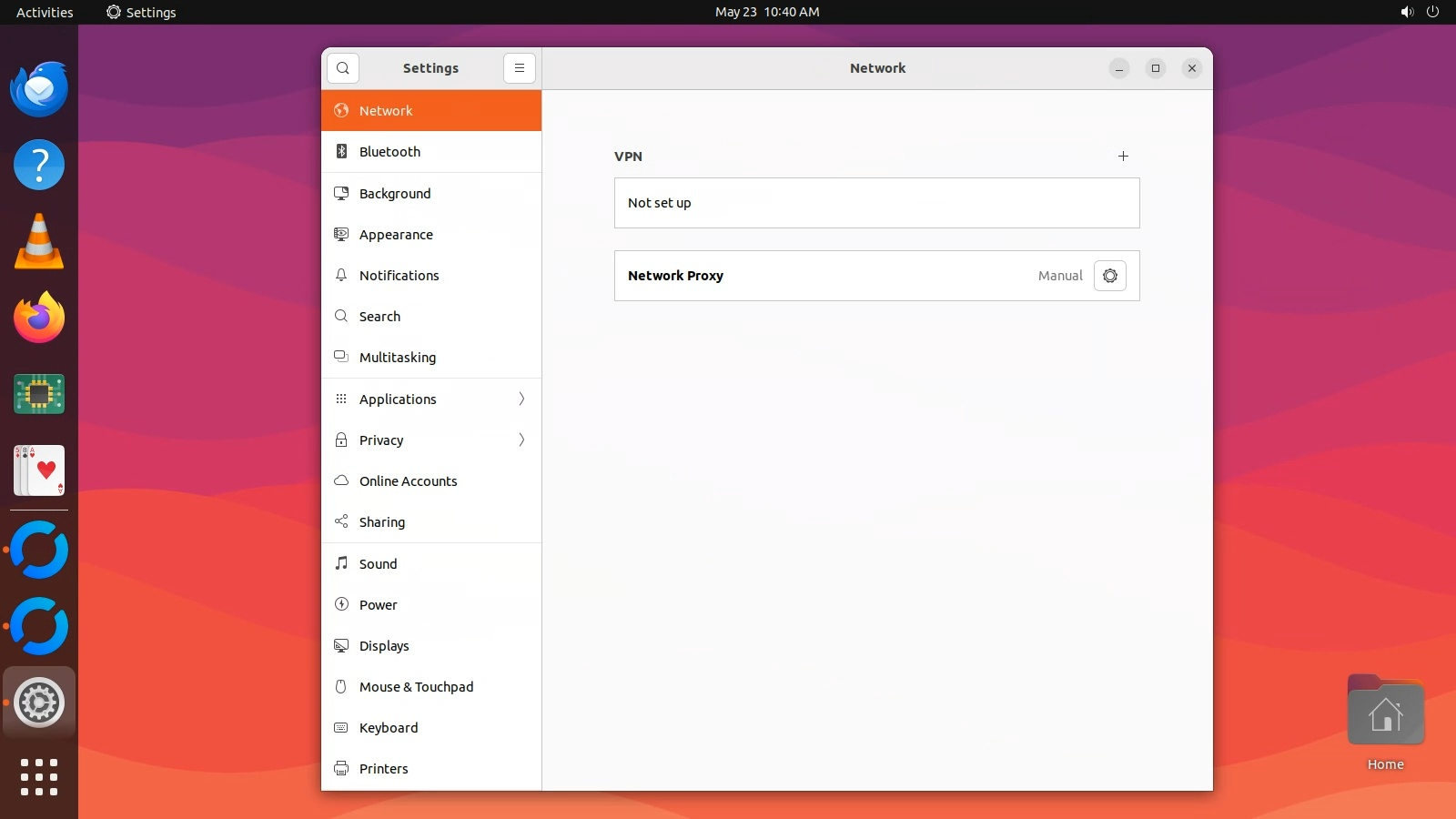This screenshot has height=819, width=1456.
Task: Add a new VPN connection with plus
Action: [x=1123, y=157]
